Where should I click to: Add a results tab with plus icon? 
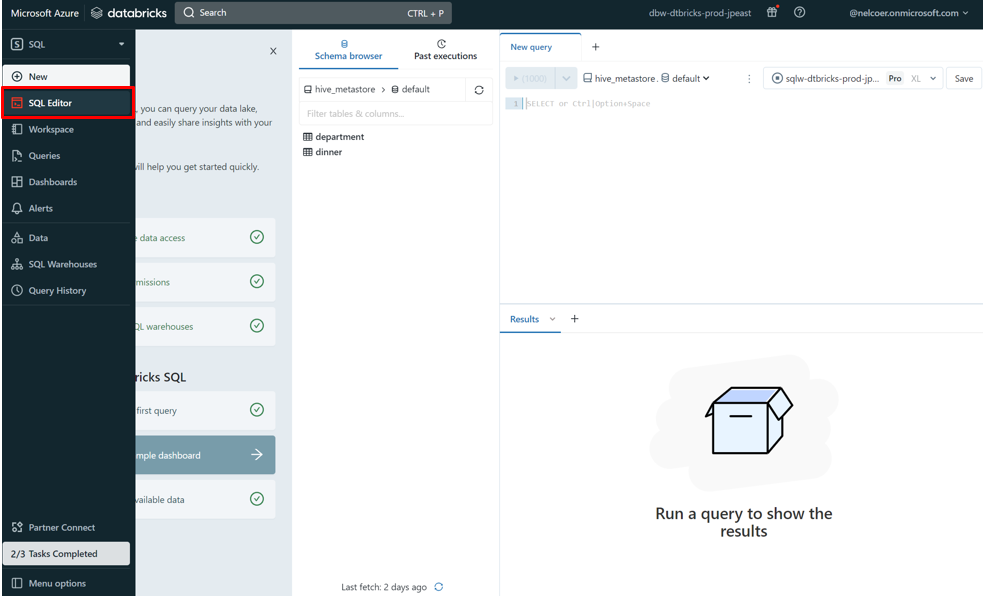tap(575, 319)
